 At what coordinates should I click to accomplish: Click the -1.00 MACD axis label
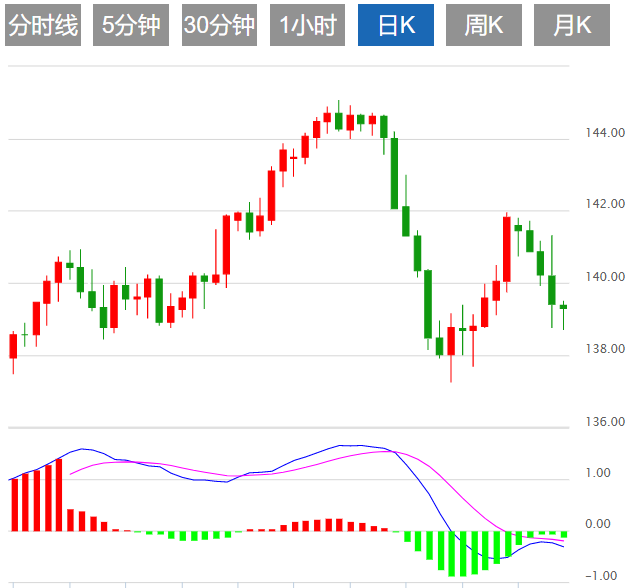click(601, 576)
